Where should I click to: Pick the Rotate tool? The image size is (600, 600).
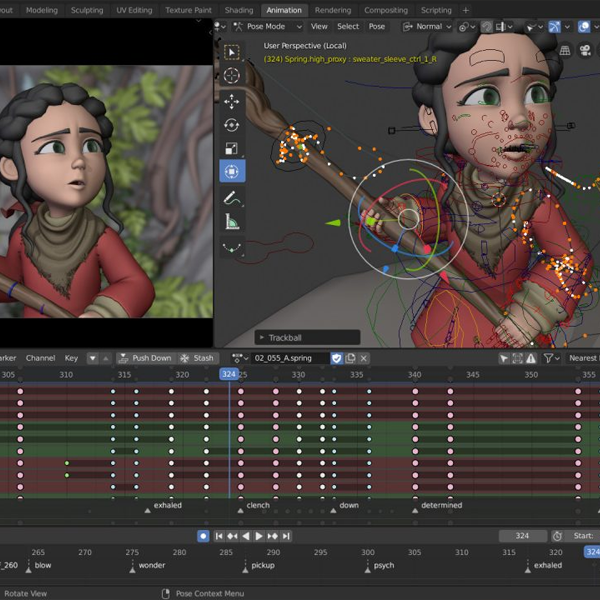232,125
